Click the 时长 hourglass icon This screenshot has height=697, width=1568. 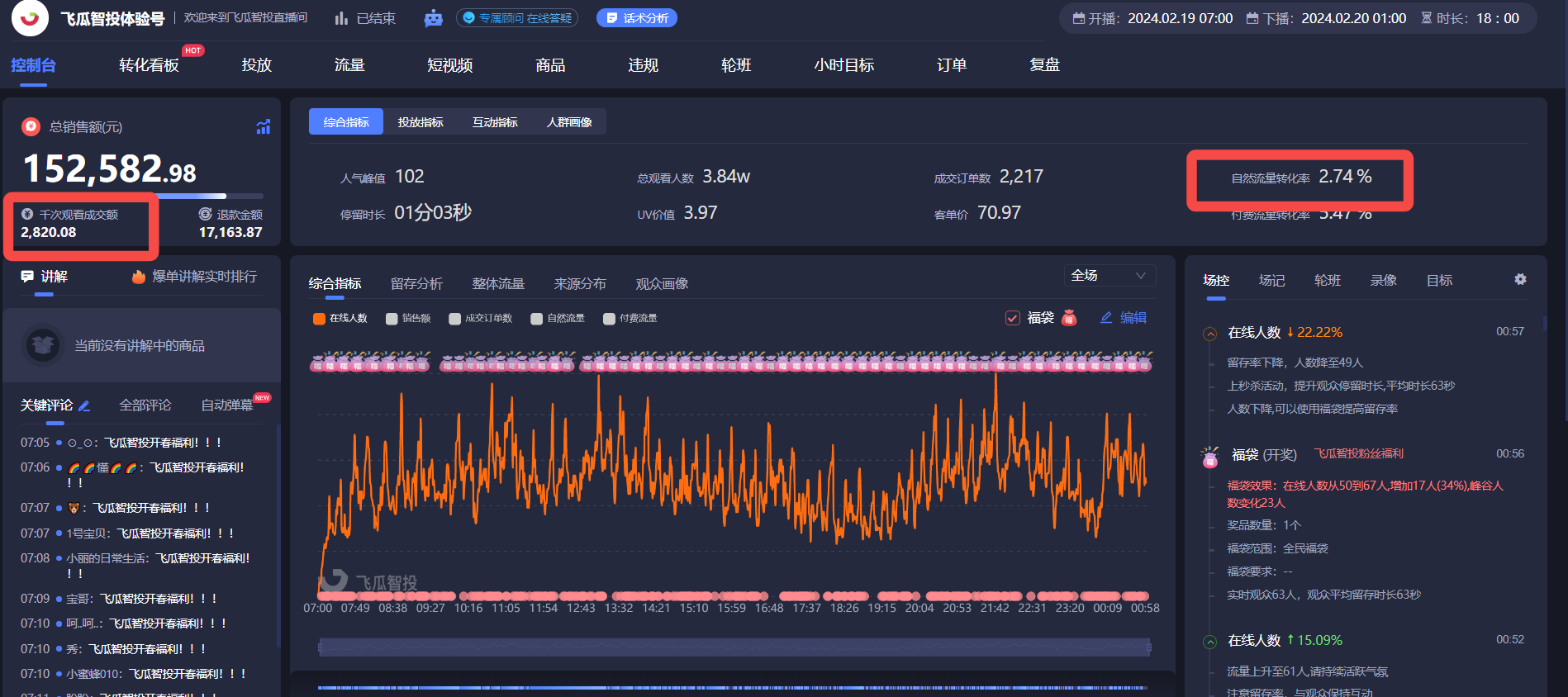[x=1426, y=18]
